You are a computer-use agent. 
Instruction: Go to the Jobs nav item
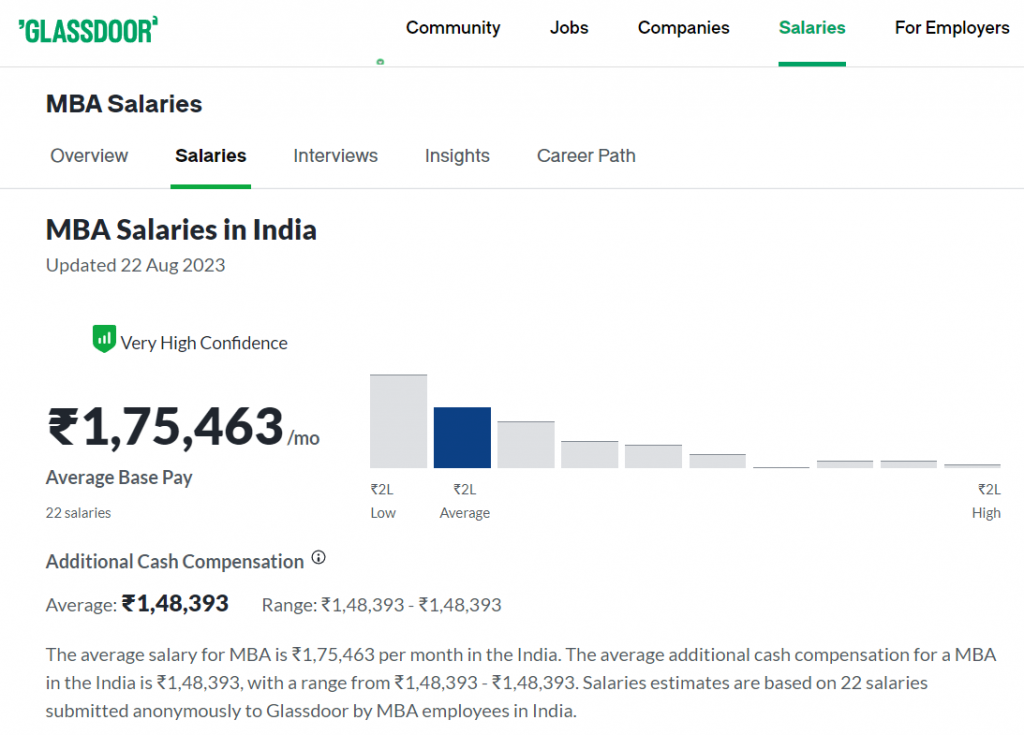point(569,27)
